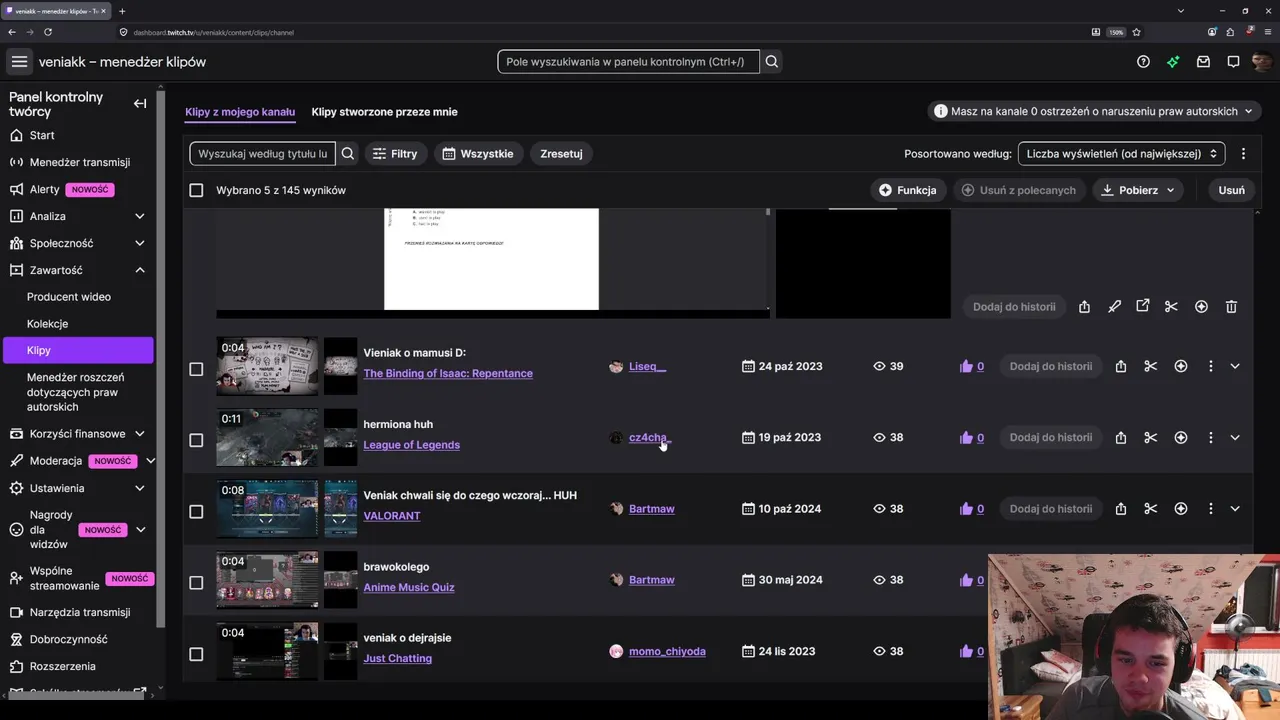
Task: Collapse the Panel kontrolny twórcy sidebar
Action: tap(140, 104)
